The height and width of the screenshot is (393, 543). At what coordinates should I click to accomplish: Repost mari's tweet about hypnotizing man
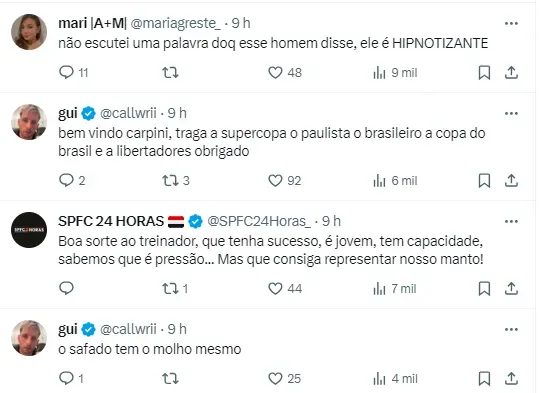pyautogui.click(x=170, y=73)
